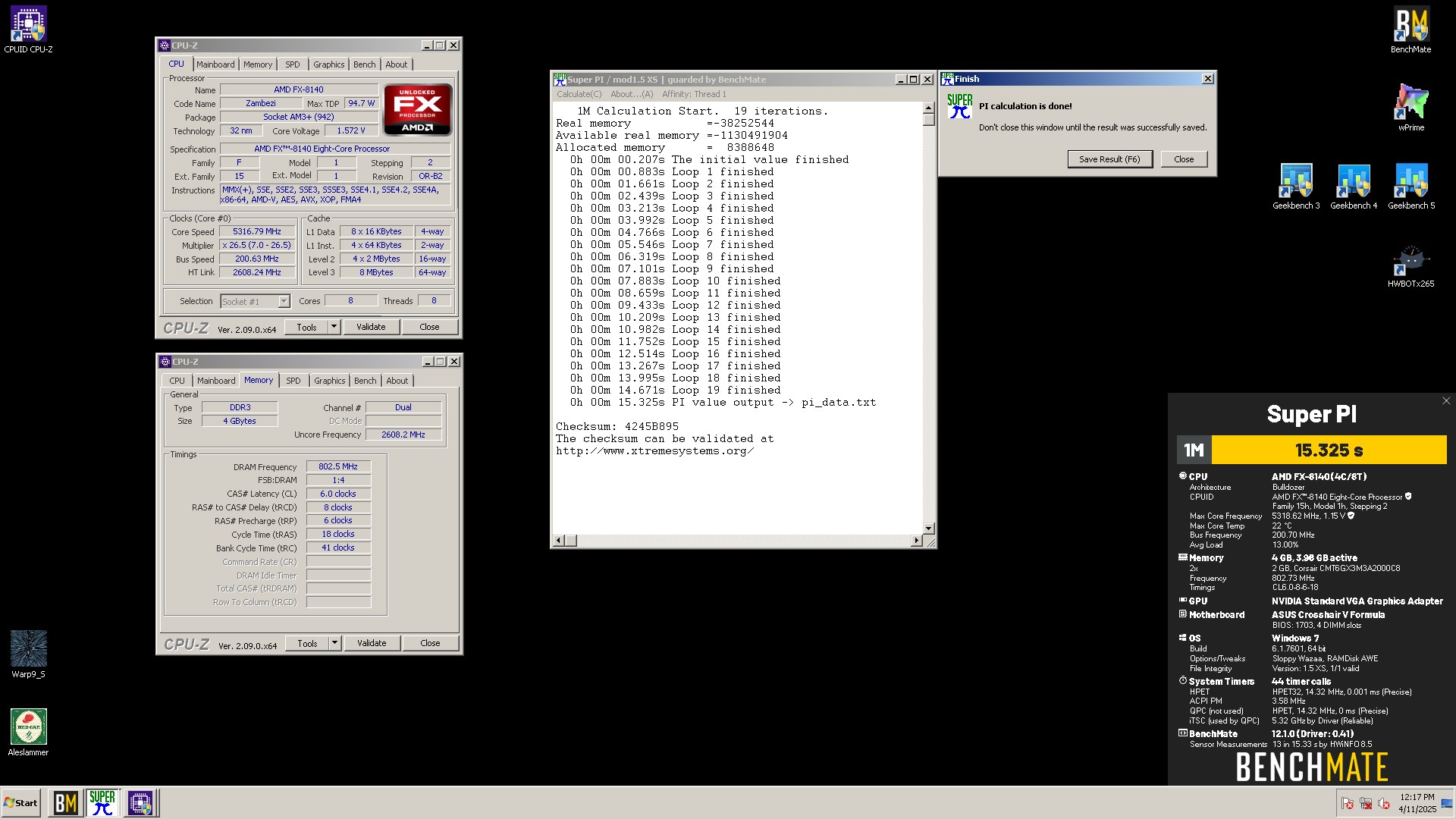
Task: Click the AMD FX processor logo in CPU-Z
Action: tap(417, 110)
